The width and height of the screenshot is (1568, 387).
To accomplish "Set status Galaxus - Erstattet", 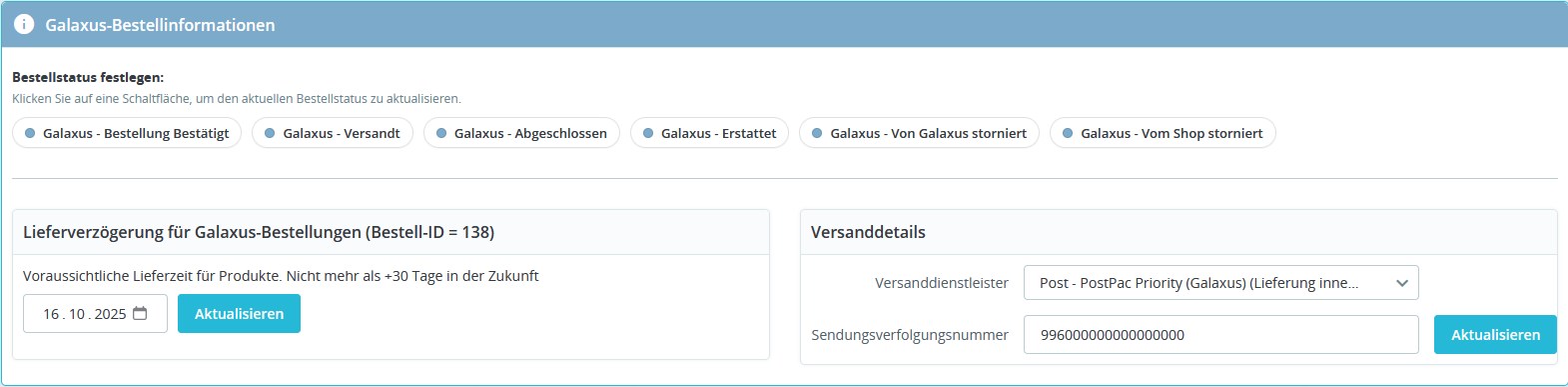I will (709, 133).
